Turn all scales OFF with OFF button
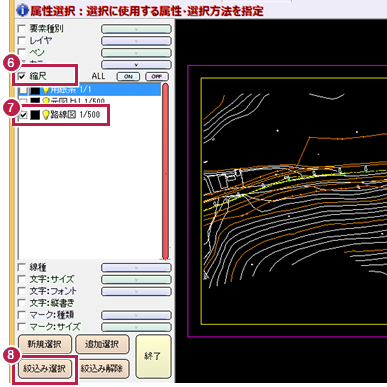 click(157, 77)
